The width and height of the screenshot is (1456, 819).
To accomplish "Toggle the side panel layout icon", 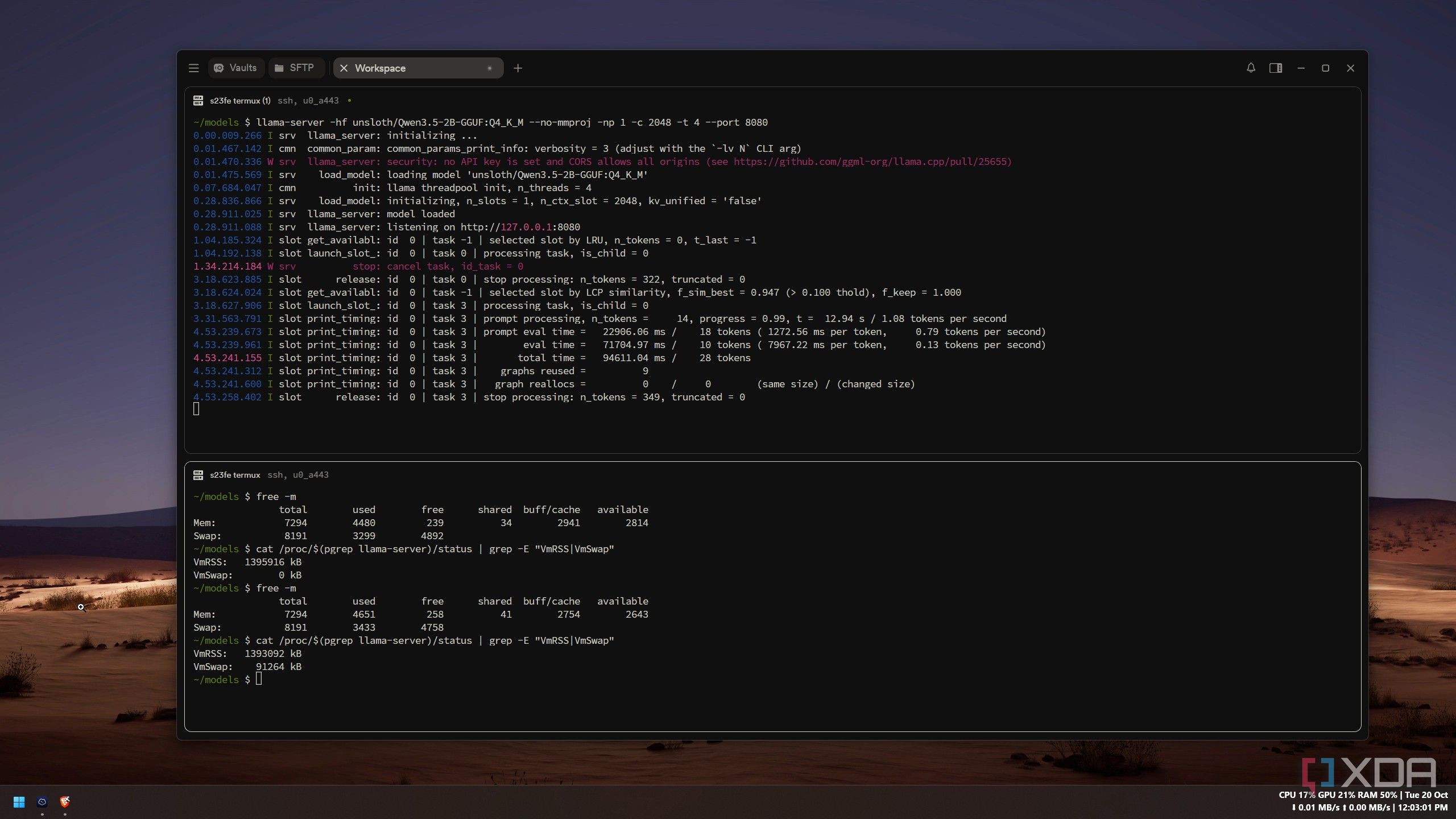I will tap(1276, 68).
